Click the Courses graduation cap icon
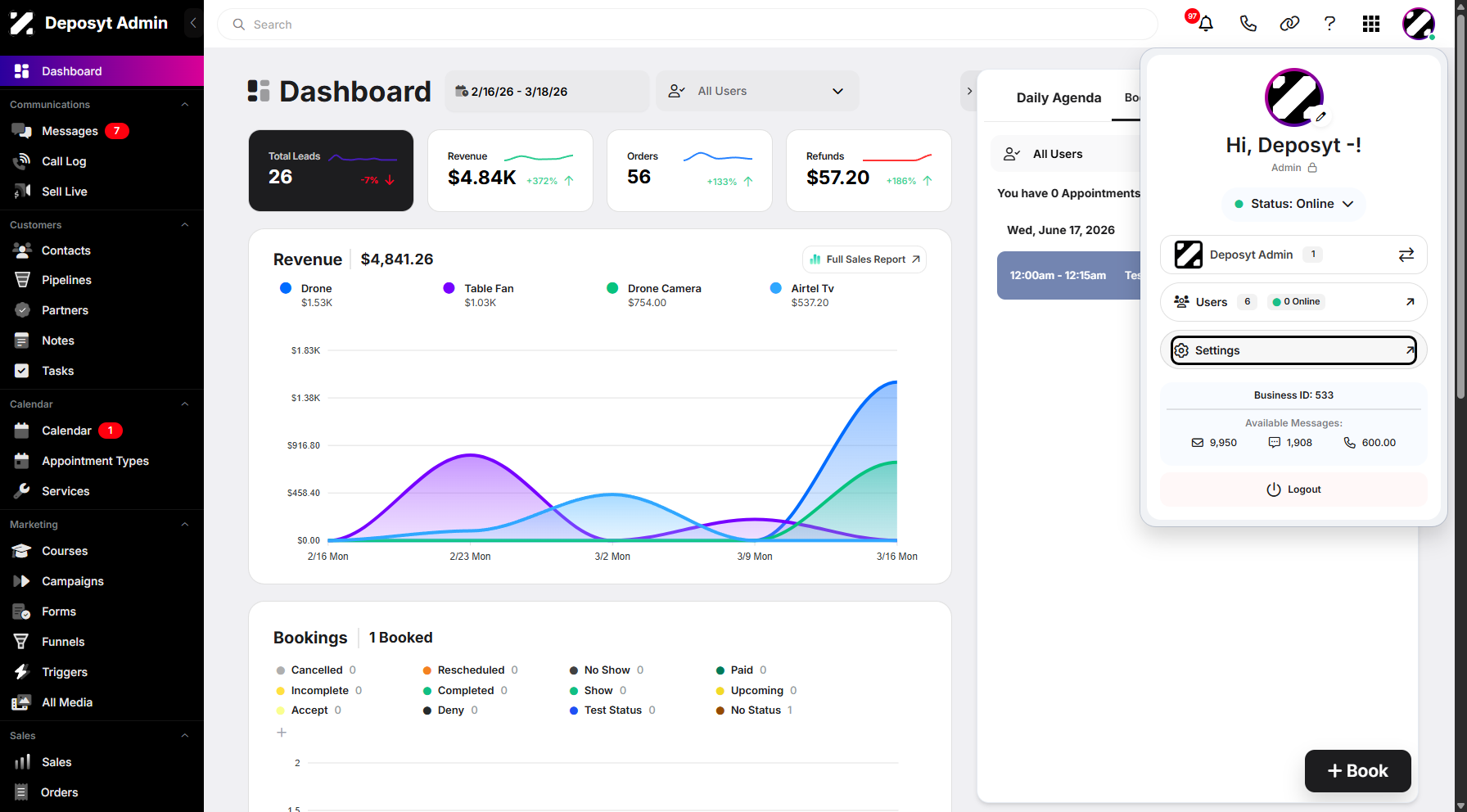Screen dimensions: 1467x812 22,551
